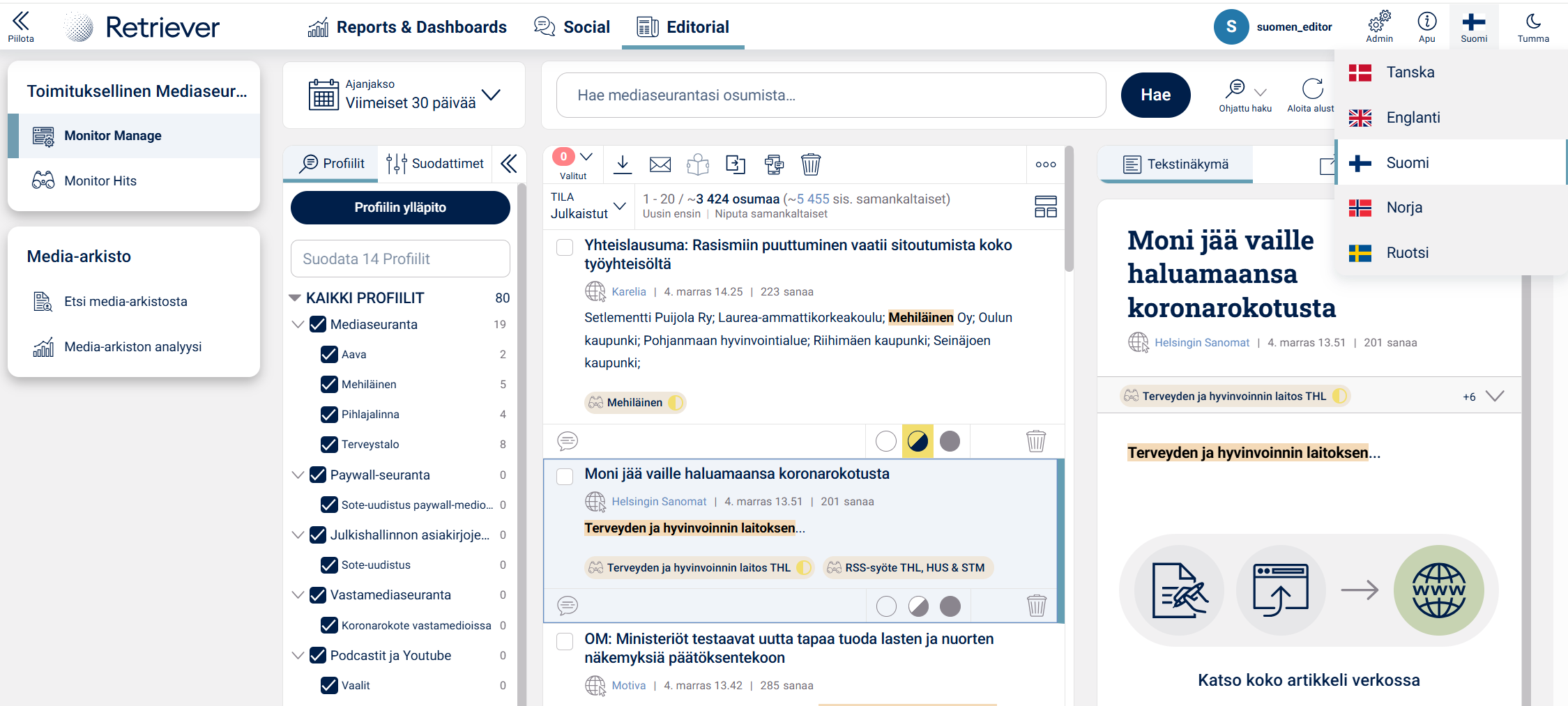Check the OM: Ministeriöt article checkbox
The width and height of the screenshot is (1568, 706).
(x=565, y=641)
